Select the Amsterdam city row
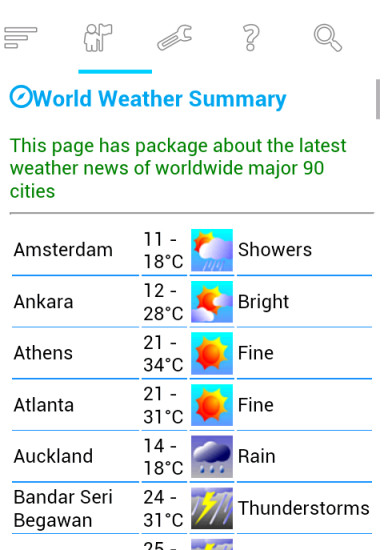The width and height of the screenshot is (384, 550). tap(192, 250)
